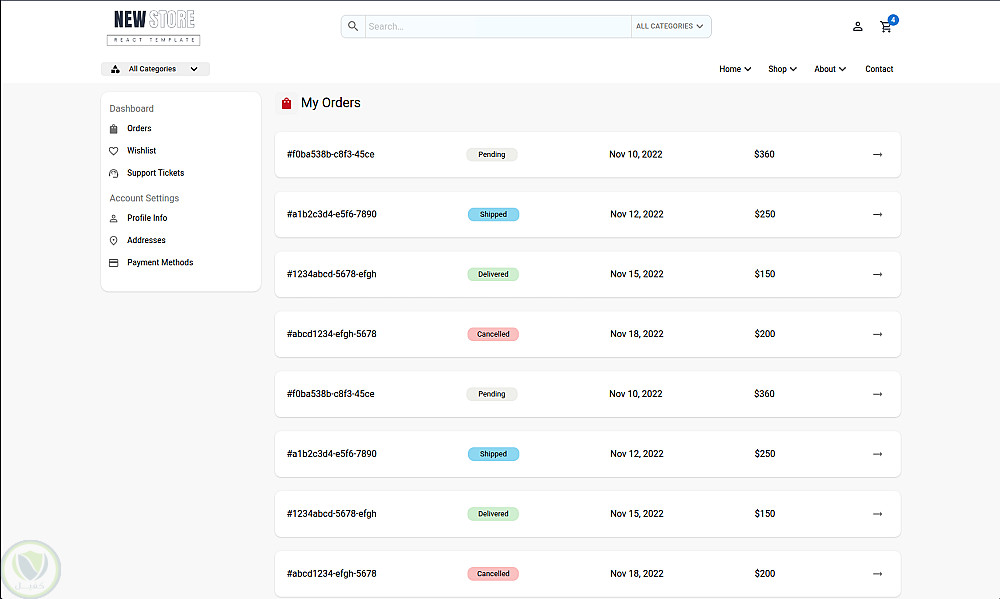Select Orders in the dashboard sidebar
The image size is (1000, 599).
138,128
